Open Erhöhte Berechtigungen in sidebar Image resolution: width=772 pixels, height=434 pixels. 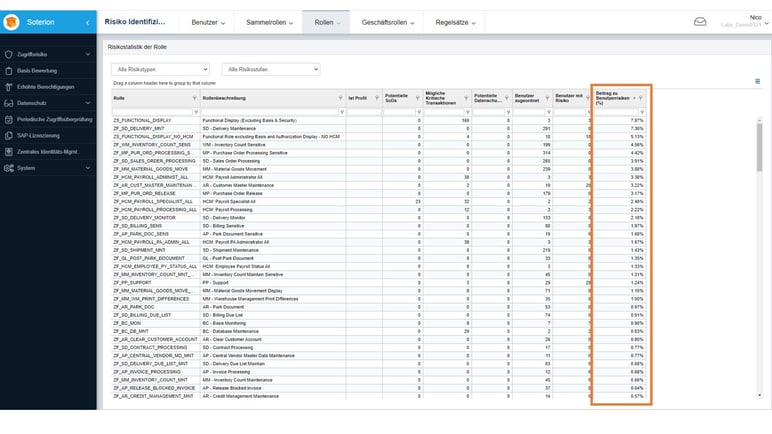point(46,87)
